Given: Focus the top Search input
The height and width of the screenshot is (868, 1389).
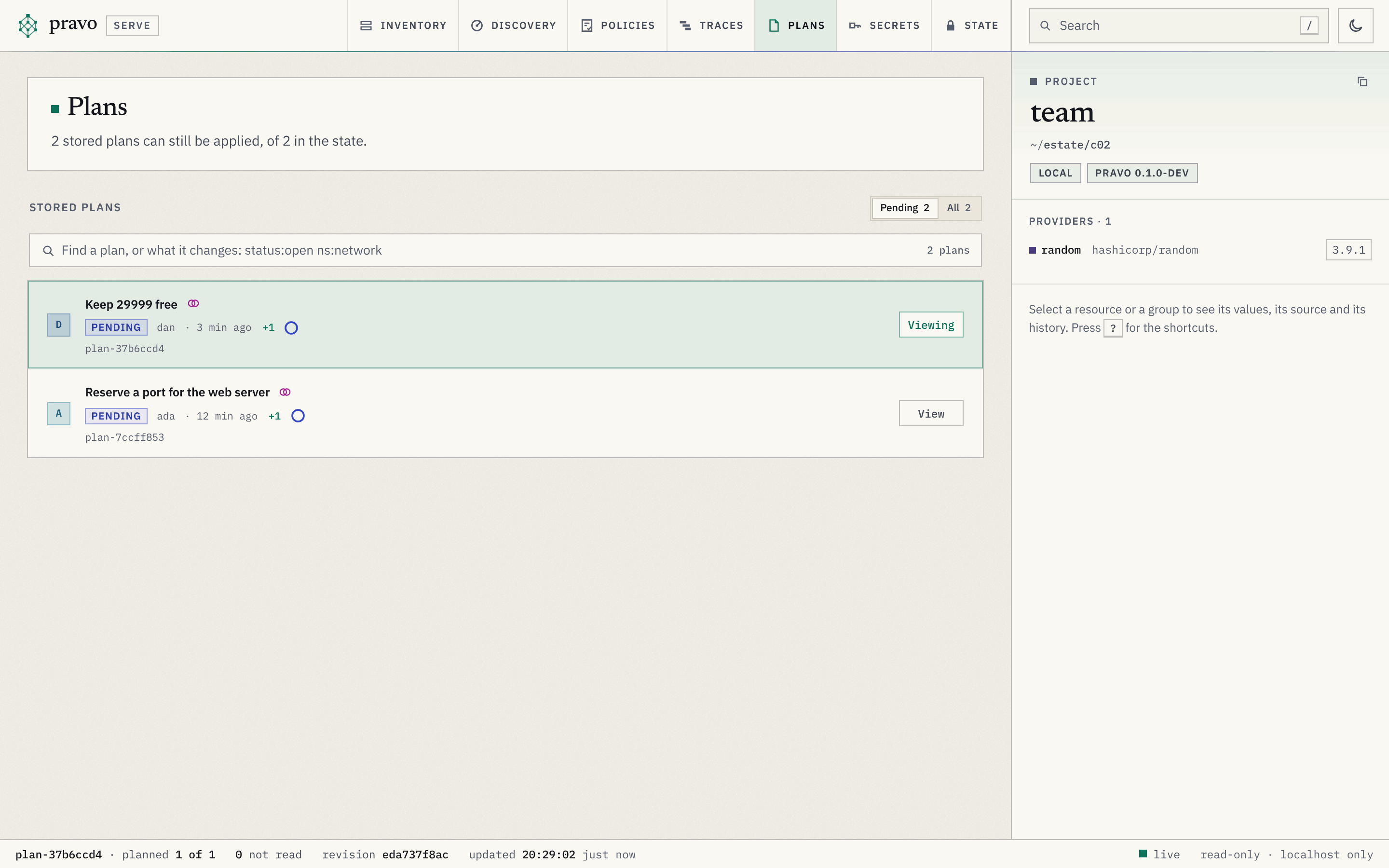Looking at the screenshot, I should pyautogui.click(x=1179, y=26).
